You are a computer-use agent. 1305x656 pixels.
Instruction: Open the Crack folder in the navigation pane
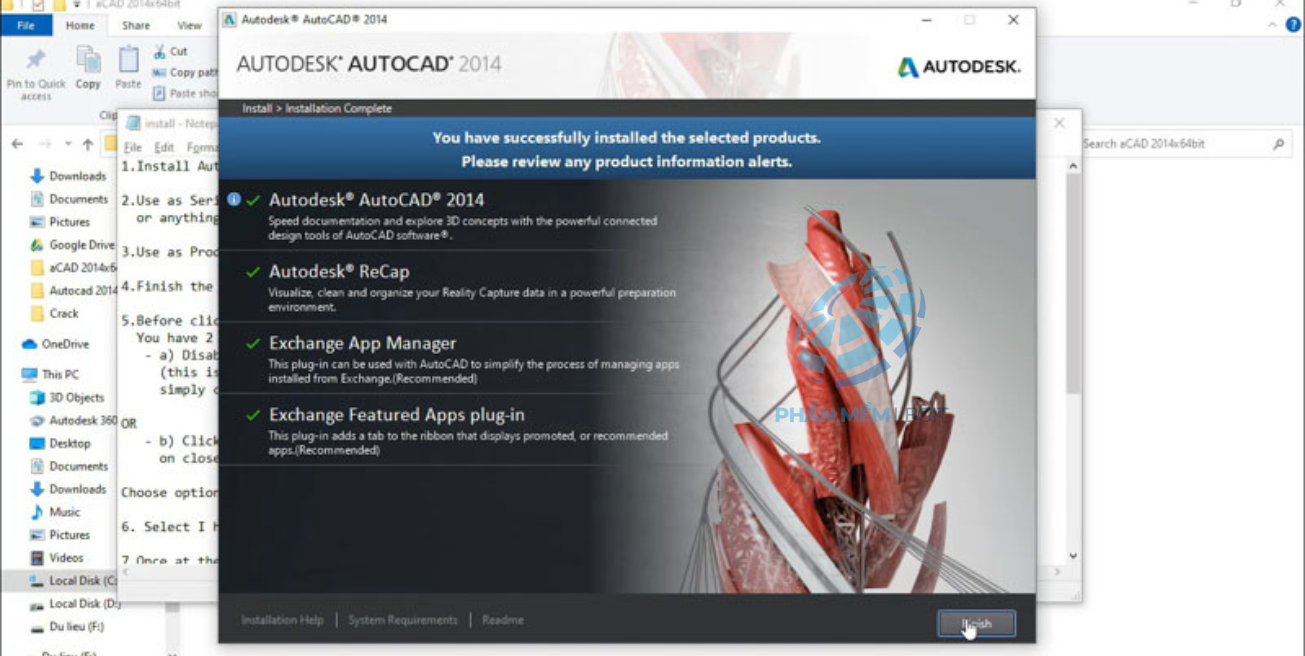click(x=55, y=313)
